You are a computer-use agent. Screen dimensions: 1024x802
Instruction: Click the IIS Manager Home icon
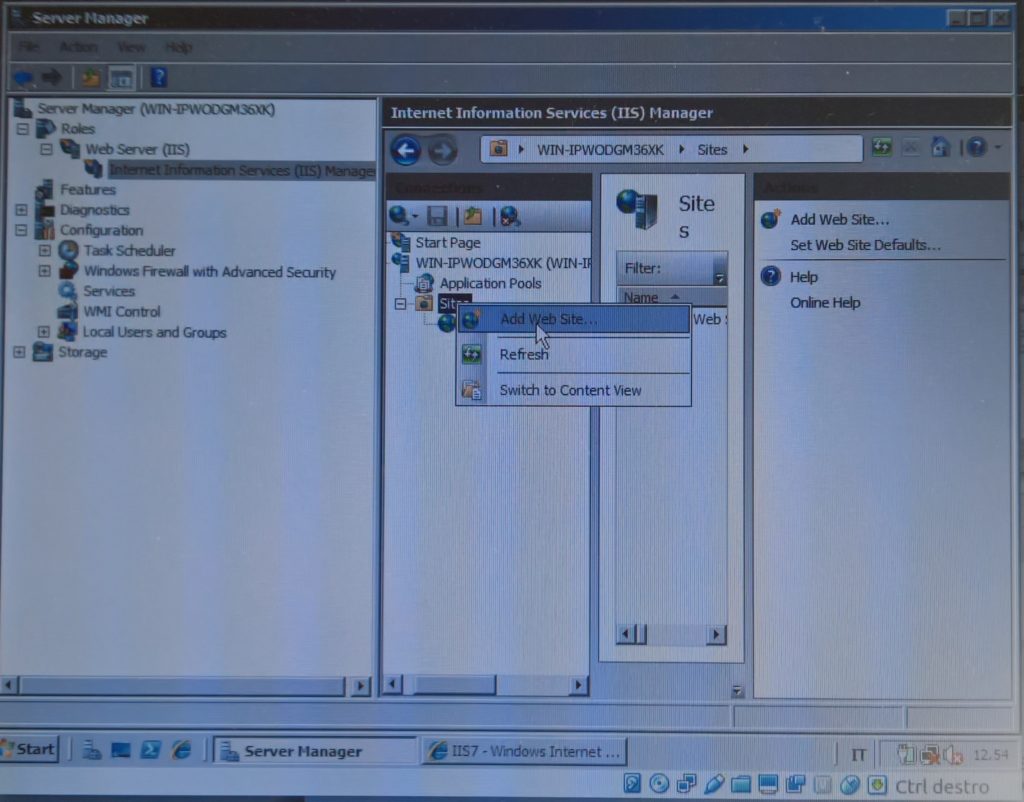pyautogui.click(x=940, y=148)
